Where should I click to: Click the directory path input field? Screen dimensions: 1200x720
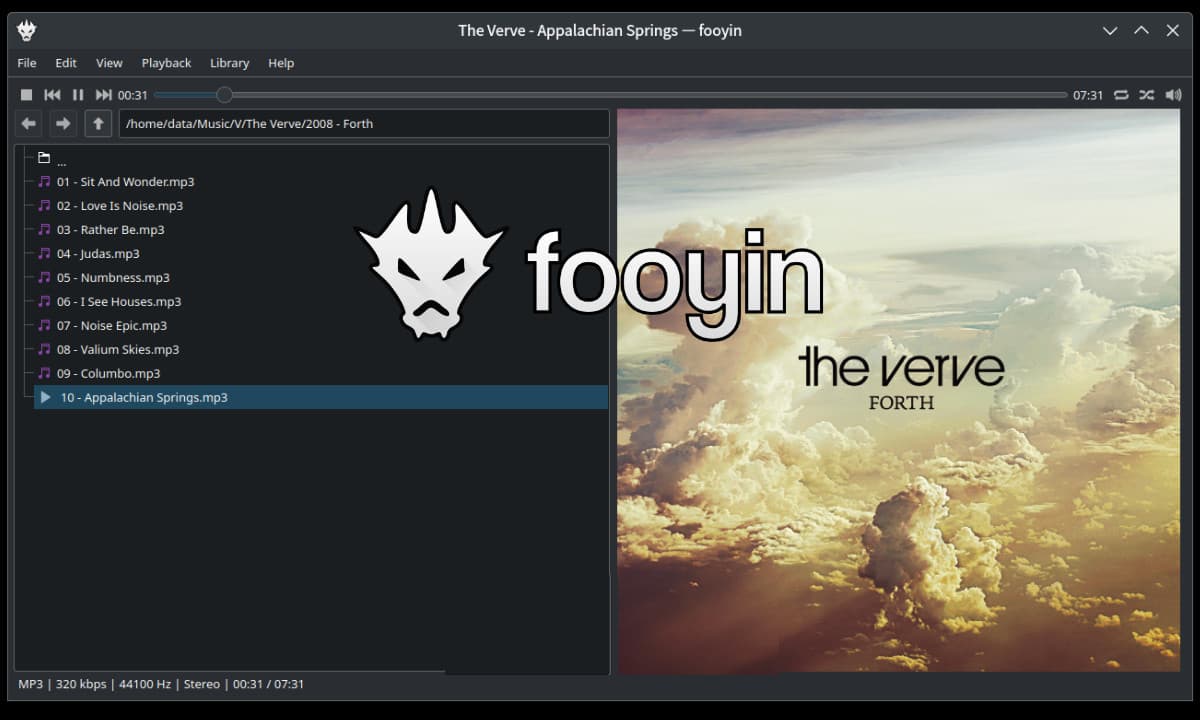[x=364, y=124]
